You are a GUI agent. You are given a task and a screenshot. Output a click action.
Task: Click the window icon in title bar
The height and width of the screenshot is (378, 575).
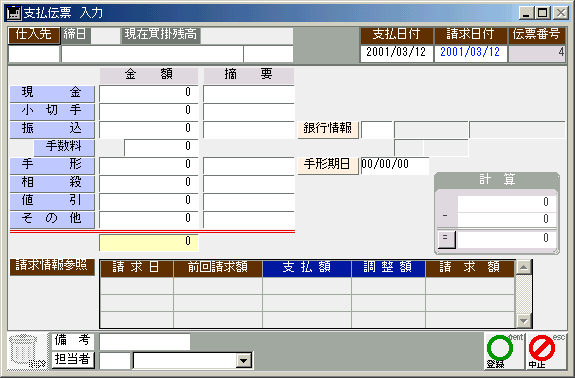point(14,13)
